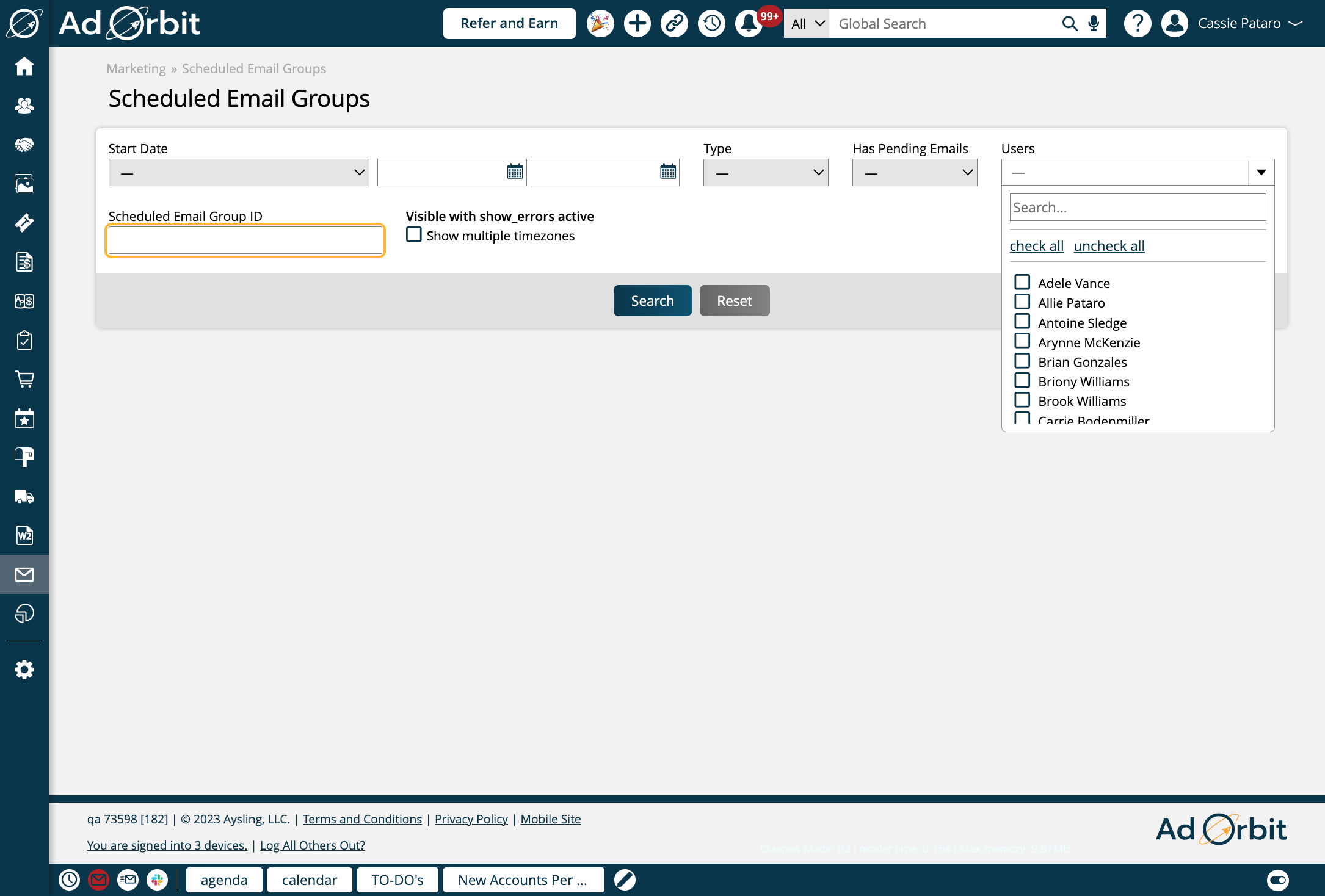The width and height of the screenshot is (1325, 896).
Task: Open the invoice document icon in sidebar
Action: [x=24, y=262]
